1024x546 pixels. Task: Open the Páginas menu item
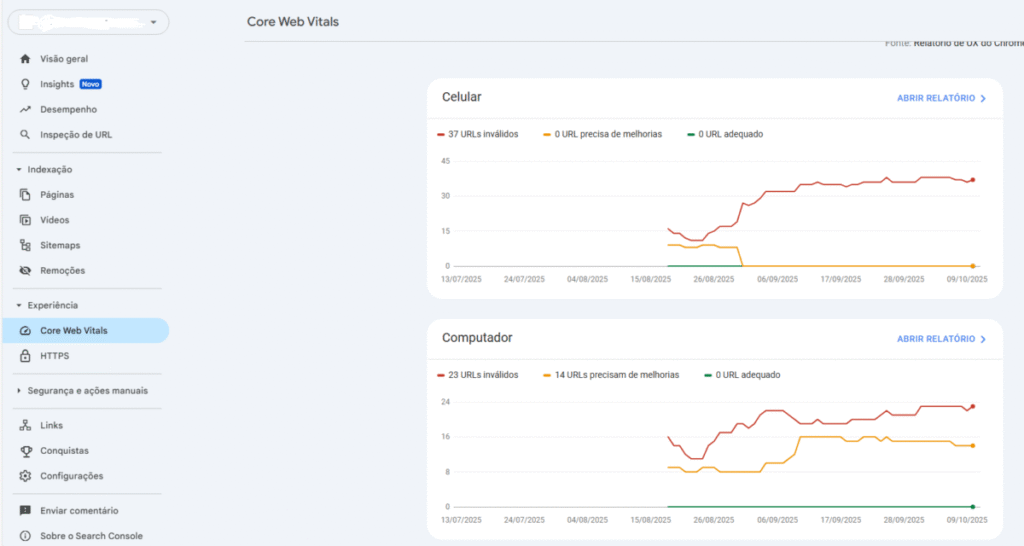[x=57, y=195]
